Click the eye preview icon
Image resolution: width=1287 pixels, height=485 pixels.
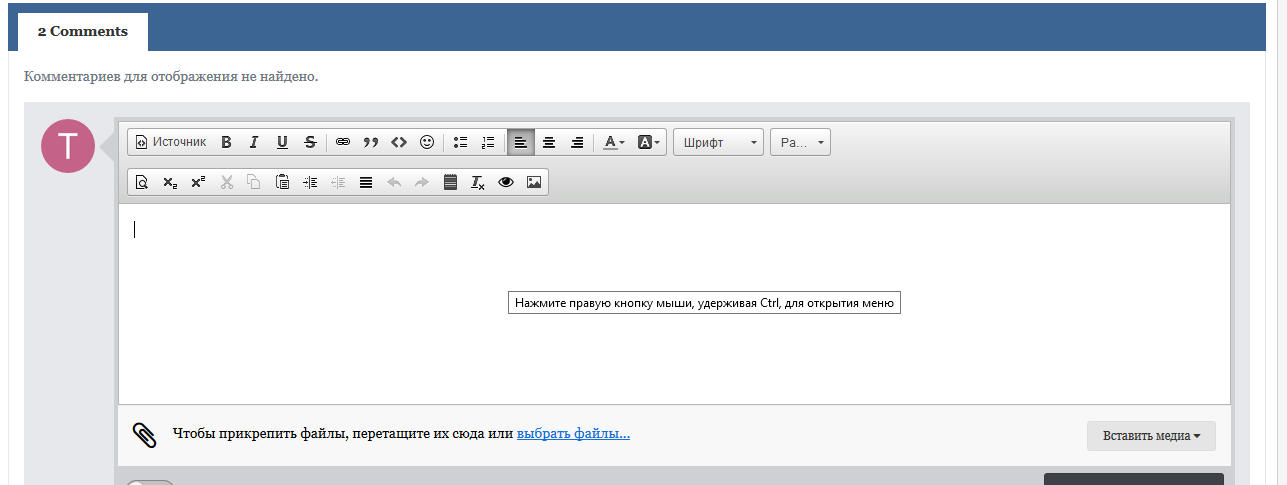pyautogui.click(x=506, y=182)
